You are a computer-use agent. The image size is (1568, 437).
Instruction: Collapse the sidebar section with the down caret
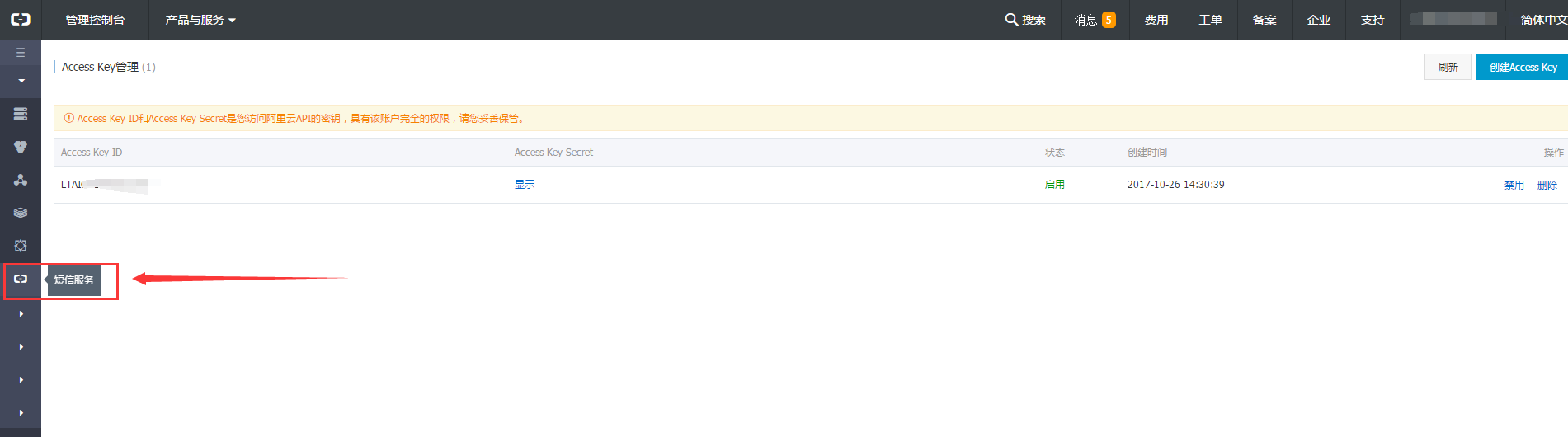[x=21, y=81]
